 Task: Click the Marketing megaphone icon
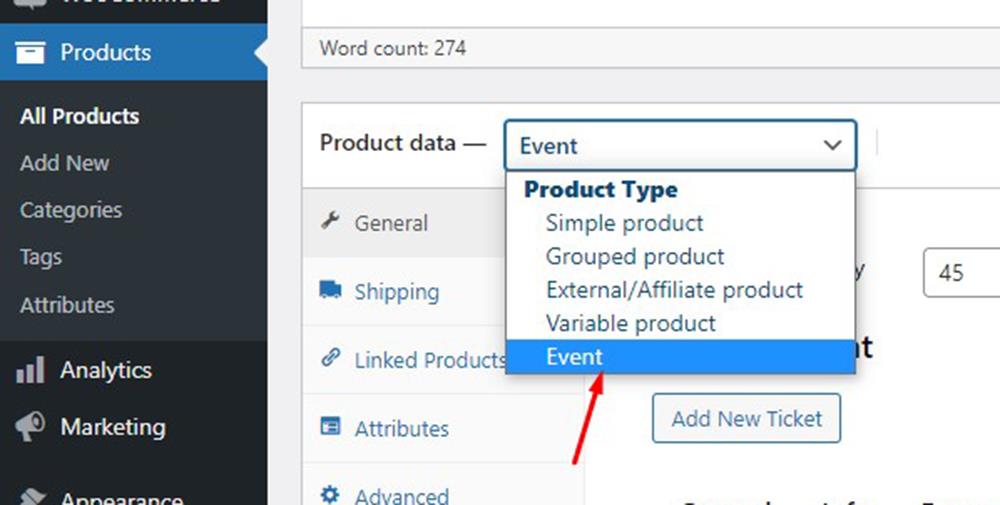coord(30,427)
